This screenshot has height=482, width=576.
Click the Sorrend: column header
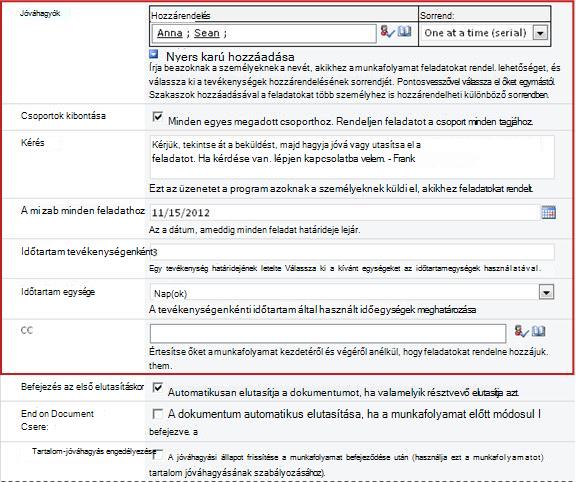click(x=437, y=16)
